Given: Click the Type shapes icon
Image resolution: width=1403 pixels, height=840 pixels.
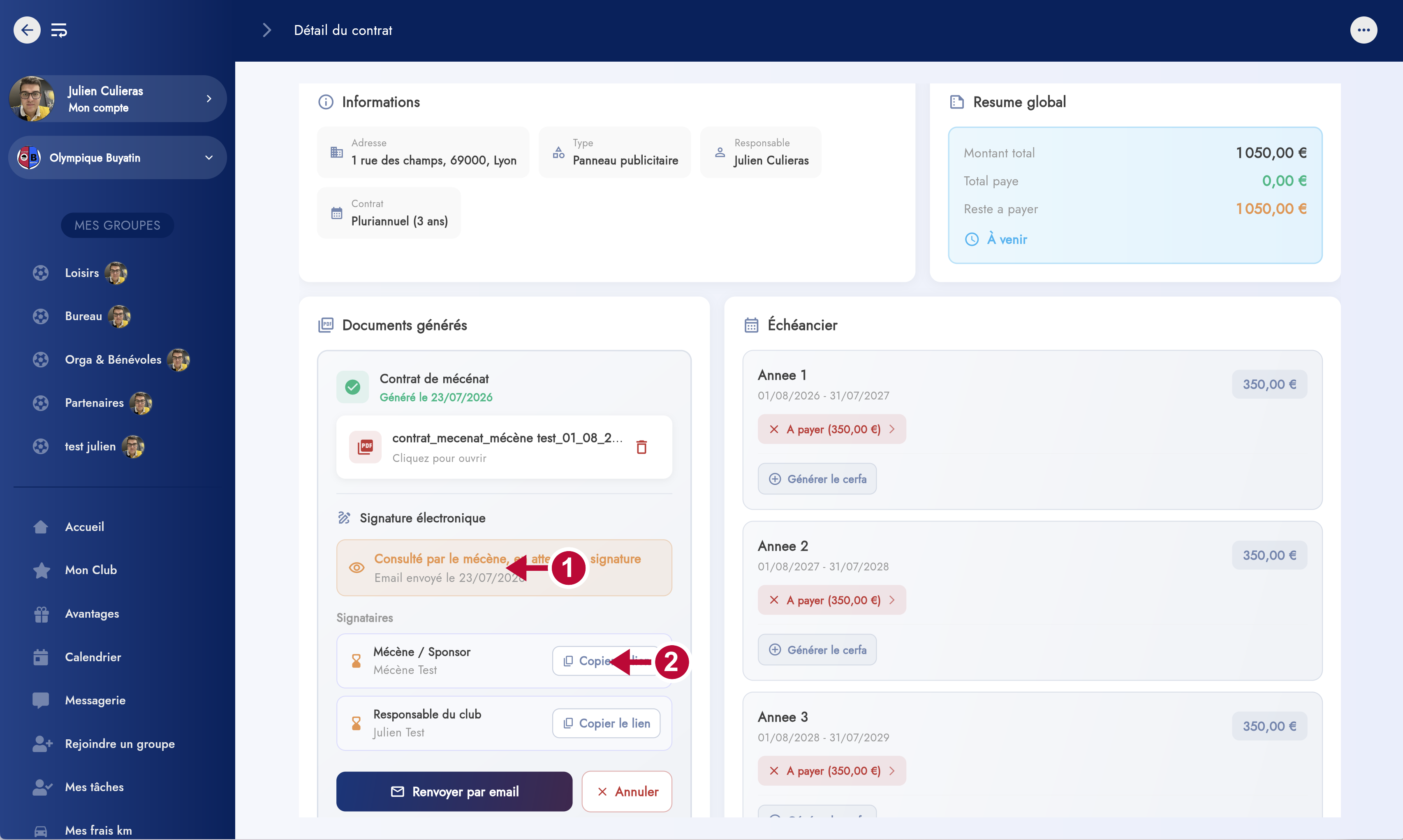Looking at the screenshot, I should (558, 152).
